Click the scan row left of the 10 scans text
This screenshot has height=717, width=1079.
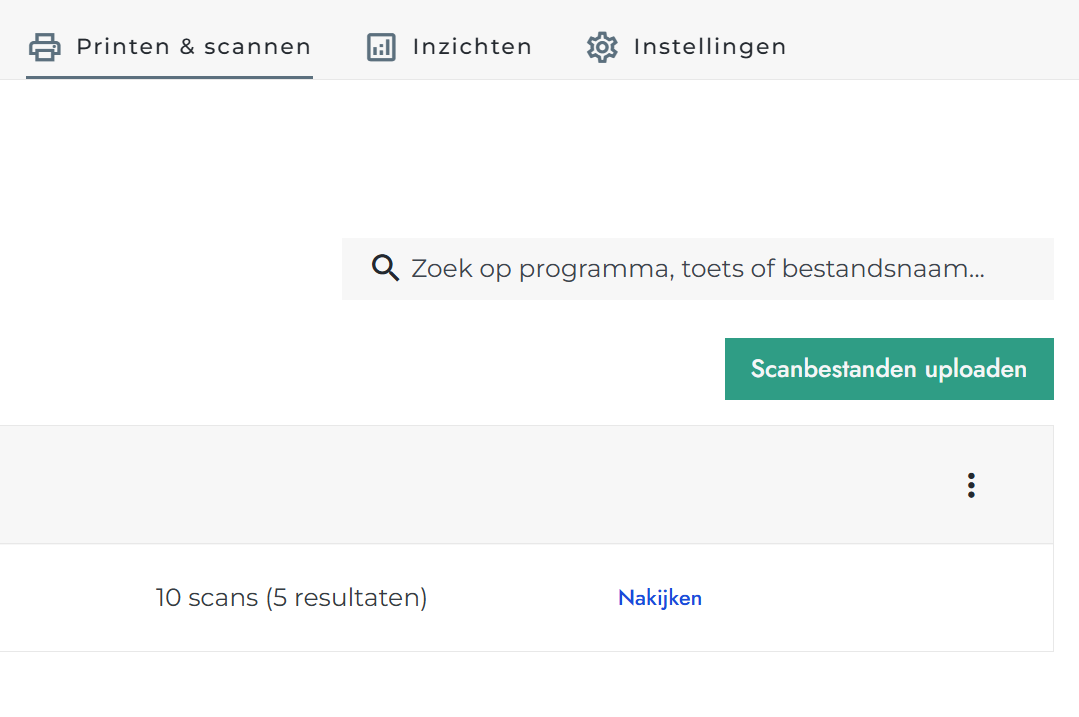pos(76,598)
